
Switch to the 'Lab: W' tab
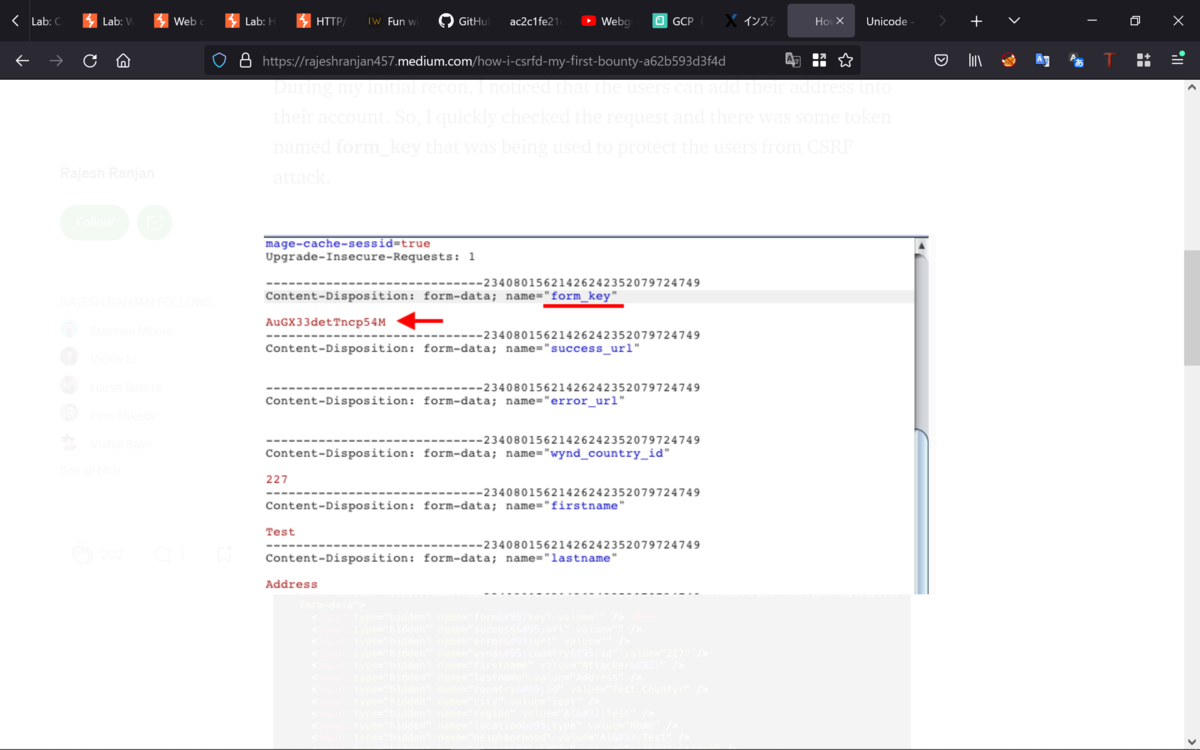108,21
